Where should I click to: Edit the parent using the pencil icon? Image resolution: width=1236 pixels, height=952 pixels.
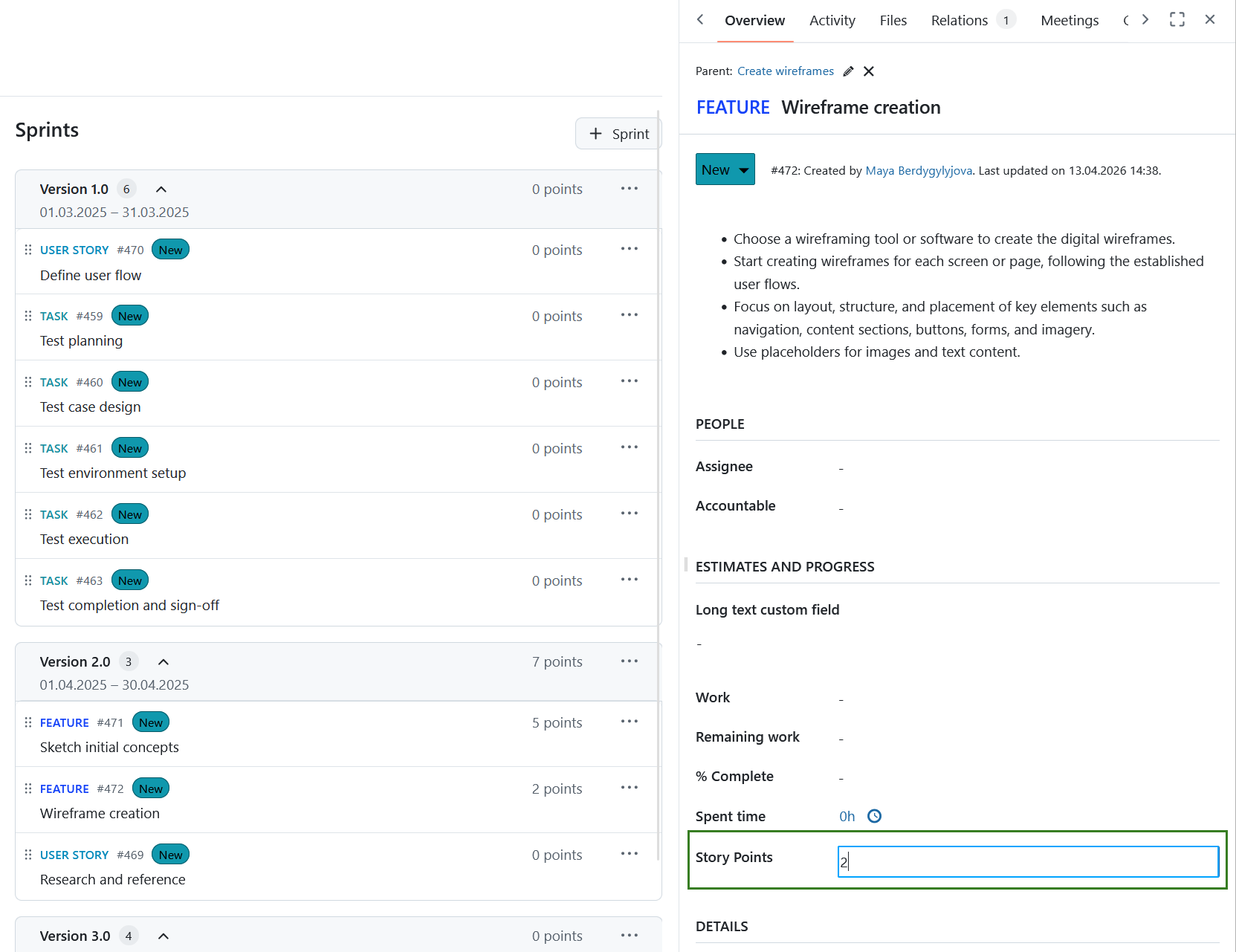coord(848,71)
